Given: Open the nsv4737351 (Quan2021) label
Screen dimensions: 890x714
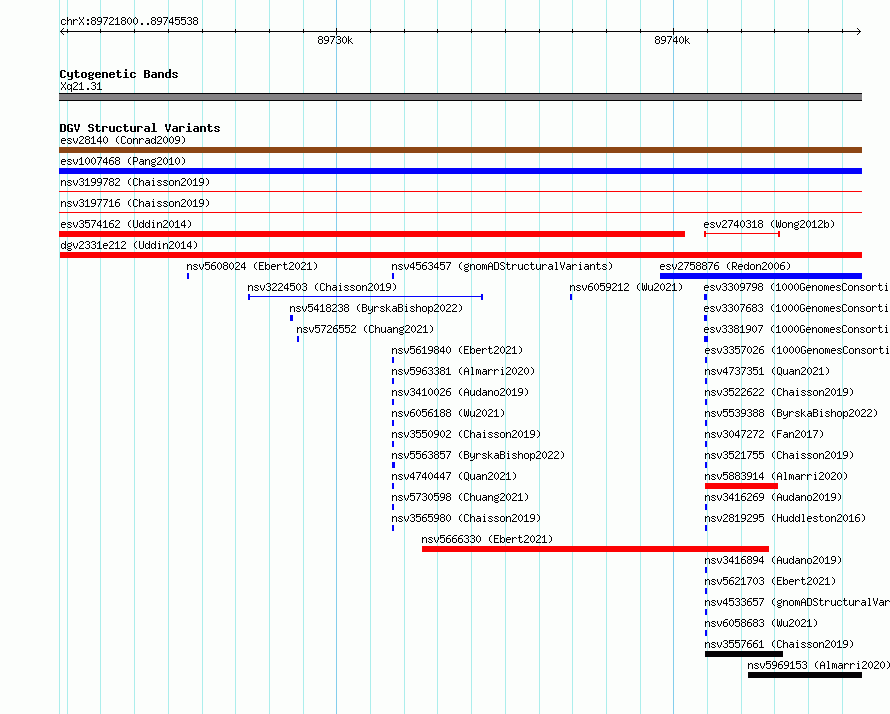Looking at the screenshot, I should click(767, 371).
